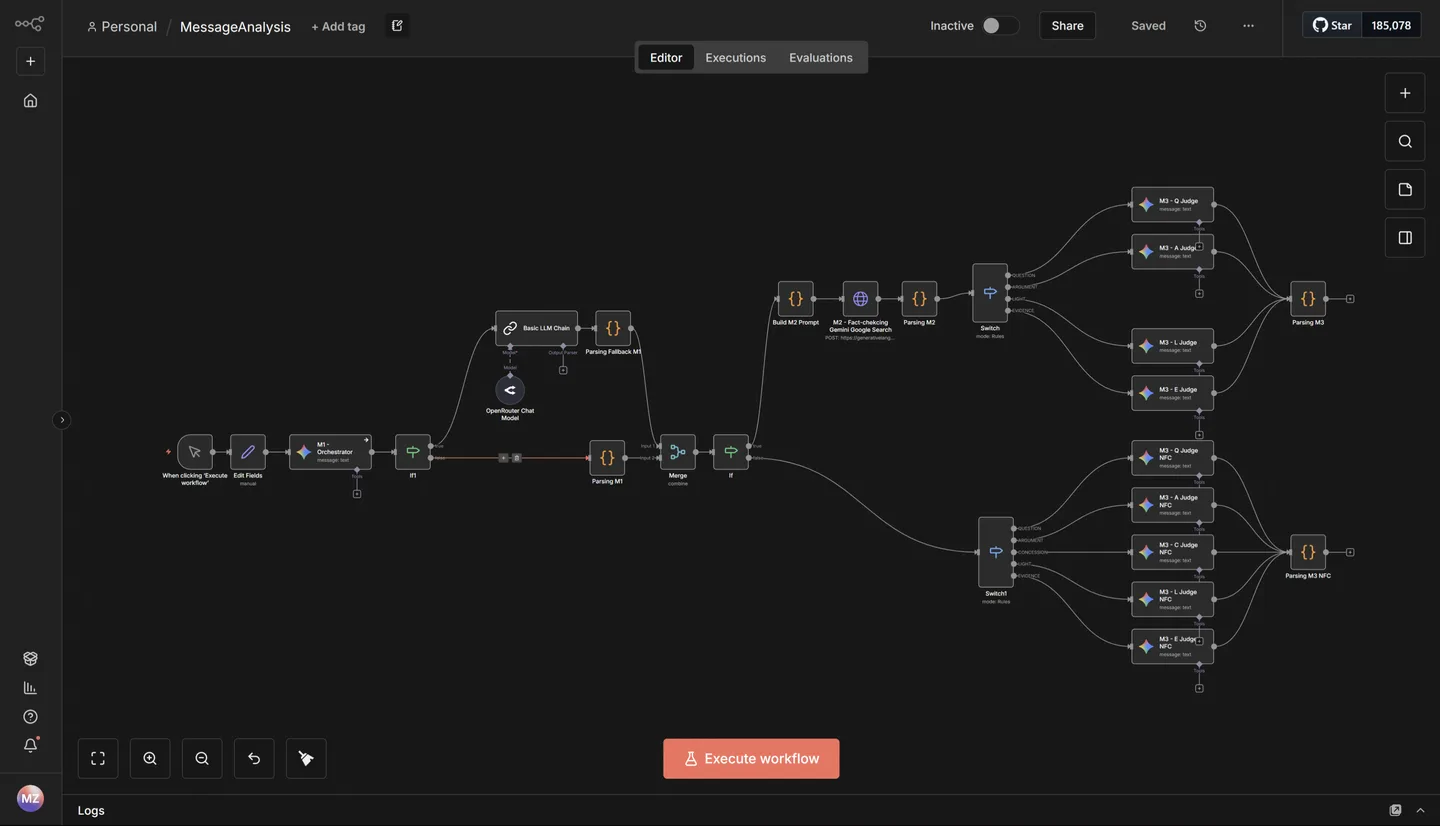Image resolution: width=1440 pixels, height=826 pixels.
Task: Select the Parsing M3 NFC node
Action: [x=1308, y=552]
